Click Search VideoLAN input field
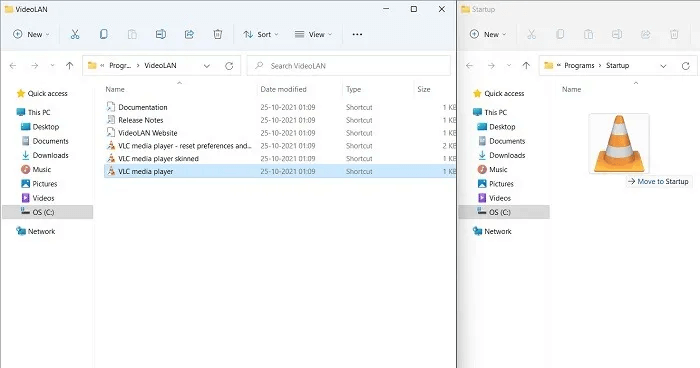Screen dimensions: 700x368 pyautogui.click(x=349, y=66)
